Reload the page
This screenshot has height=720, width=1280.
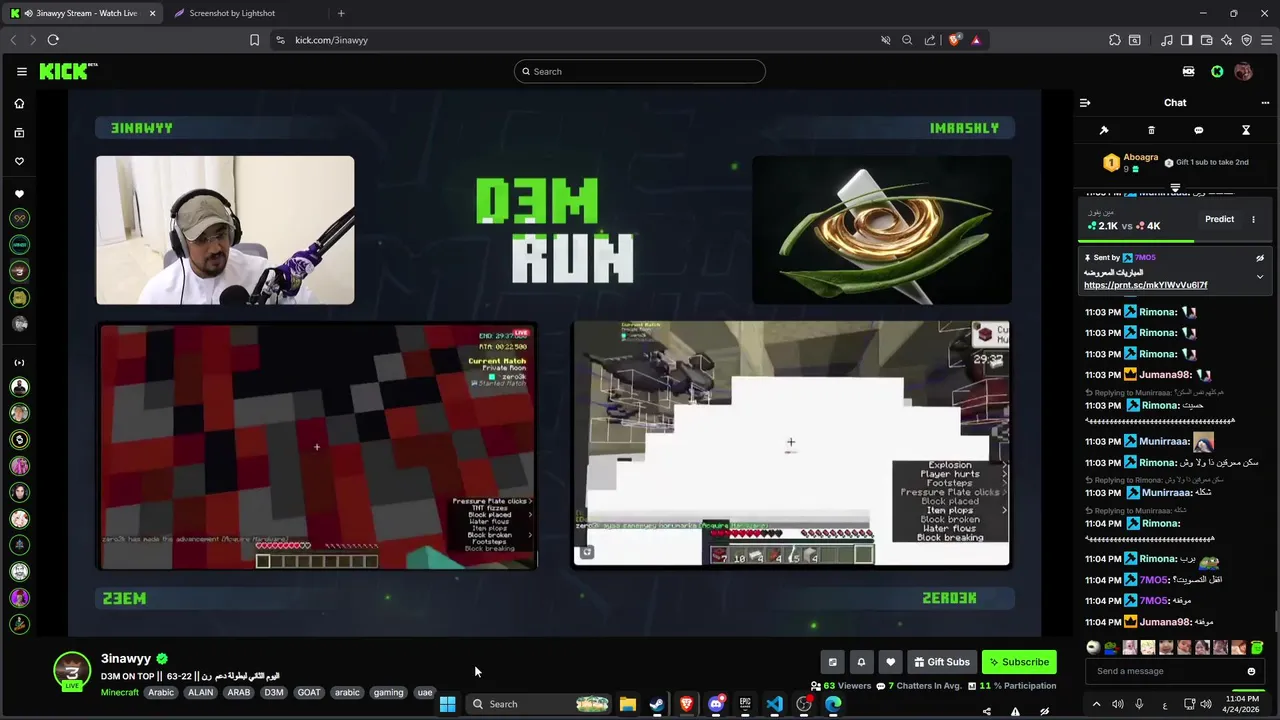click(x=53, y=40)
